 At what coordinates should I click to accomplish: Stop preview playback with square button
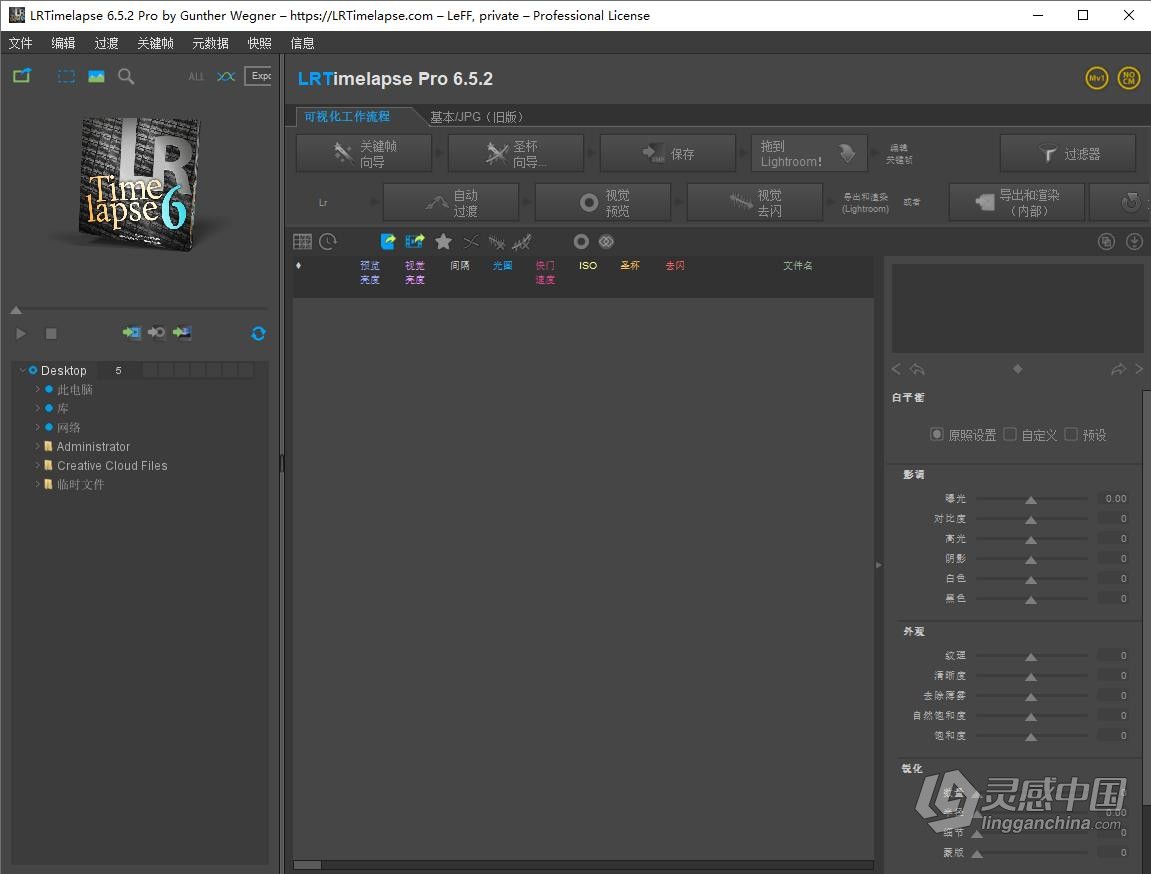click(51, 334)
